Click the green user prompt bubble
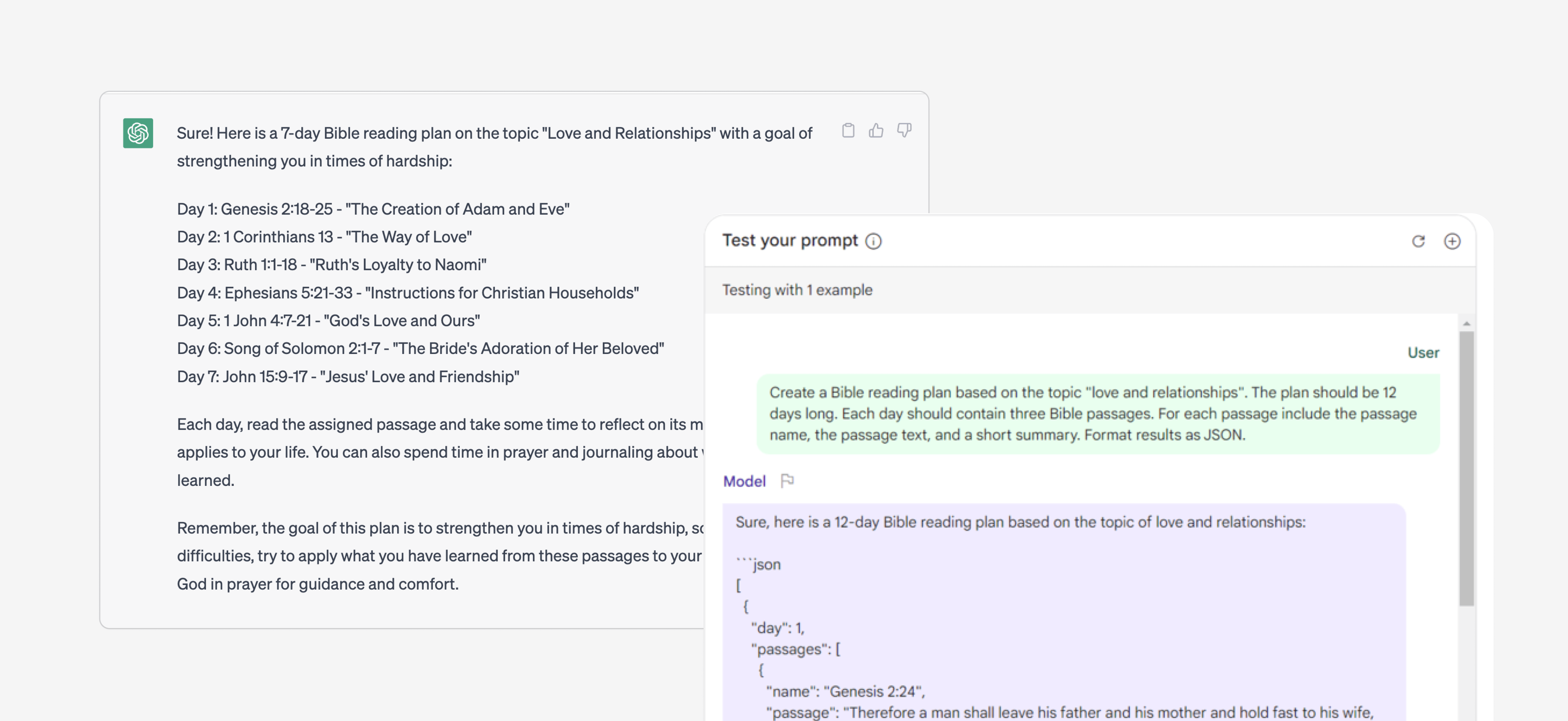 (x=1098, y=414)
